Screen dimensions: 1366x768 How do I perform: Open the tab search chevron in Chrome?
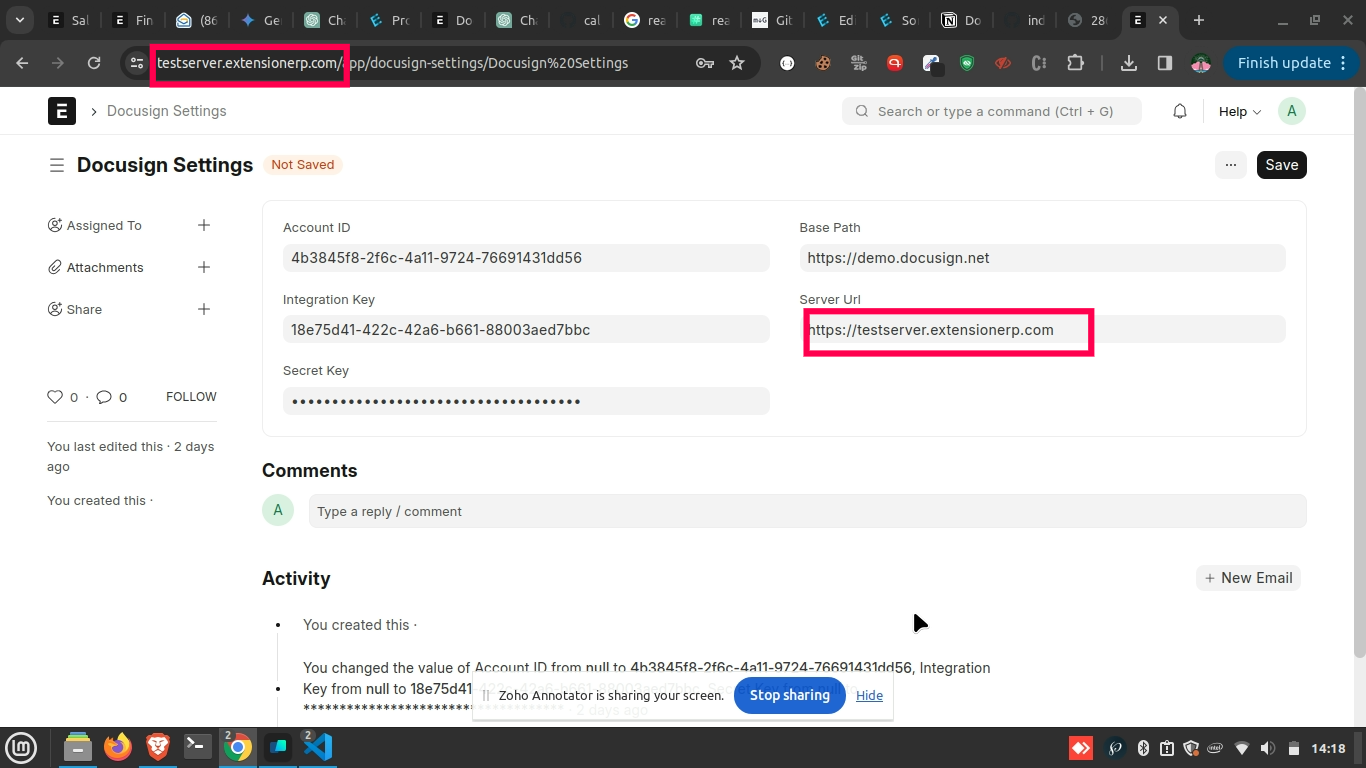point(20,20)
